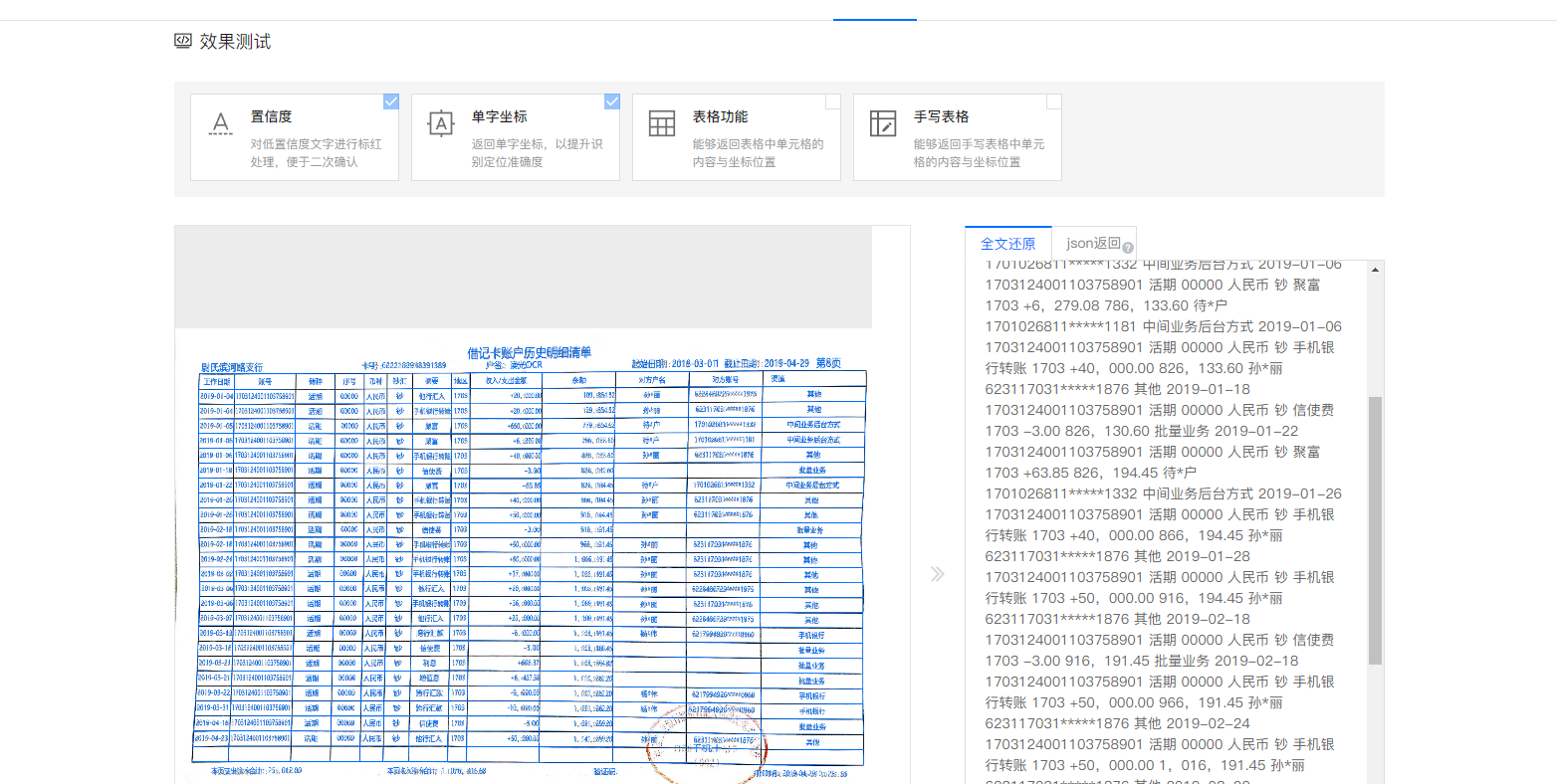The image size is (1557, 784).
Task: Click the line 623117031*****1876 其他 2019-01-28
Action: click(x=1117, y=556)
